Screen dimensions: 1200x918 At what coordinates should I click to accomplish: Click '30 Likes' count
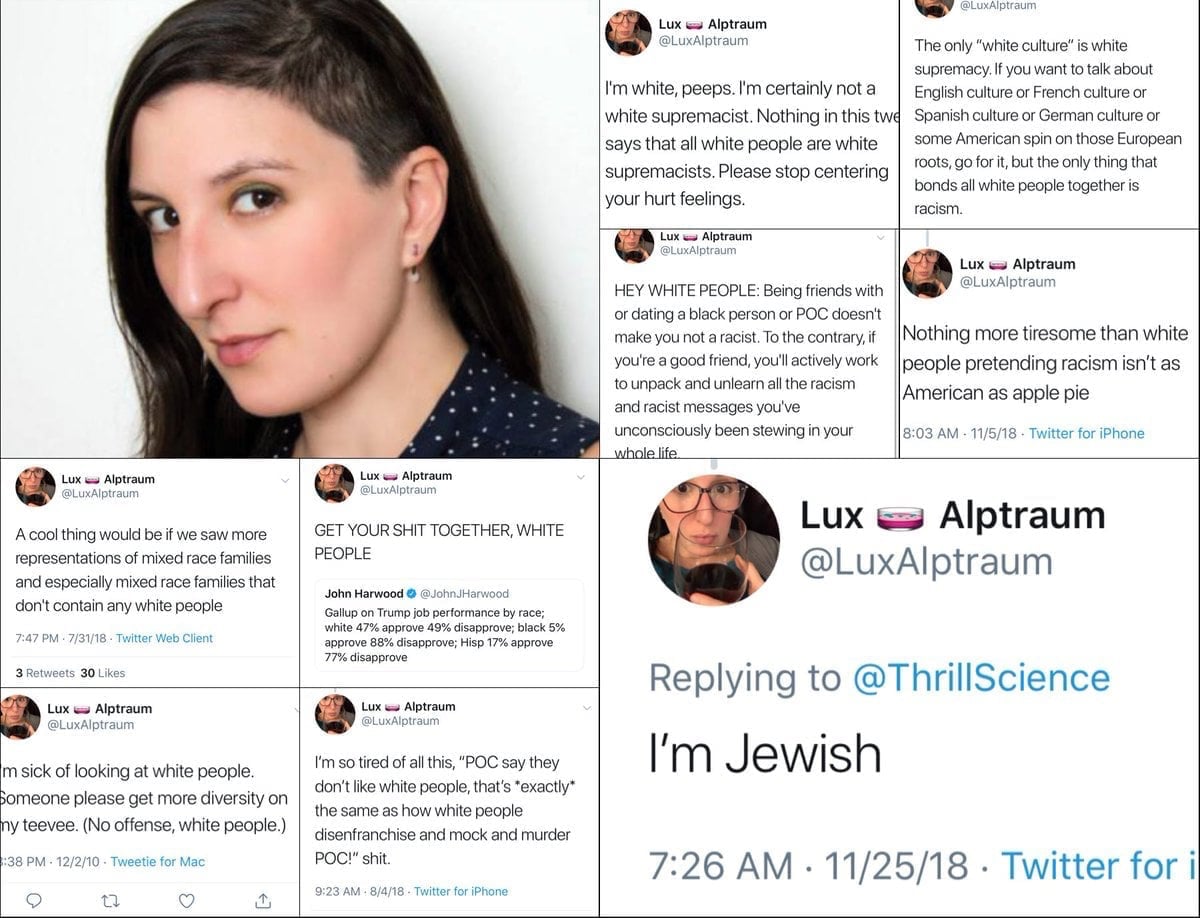click(103, 673)
